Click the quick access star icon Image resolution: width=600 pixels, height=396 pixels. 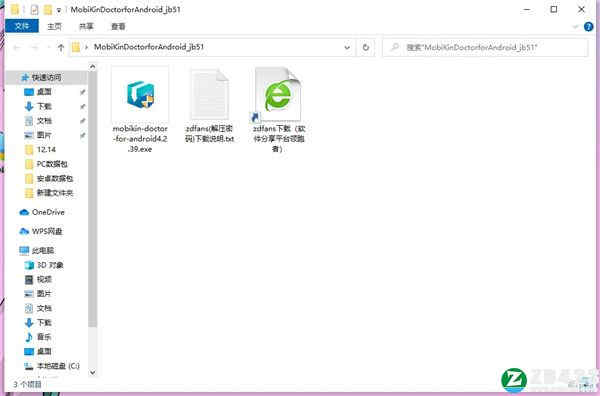pos(25,77)
